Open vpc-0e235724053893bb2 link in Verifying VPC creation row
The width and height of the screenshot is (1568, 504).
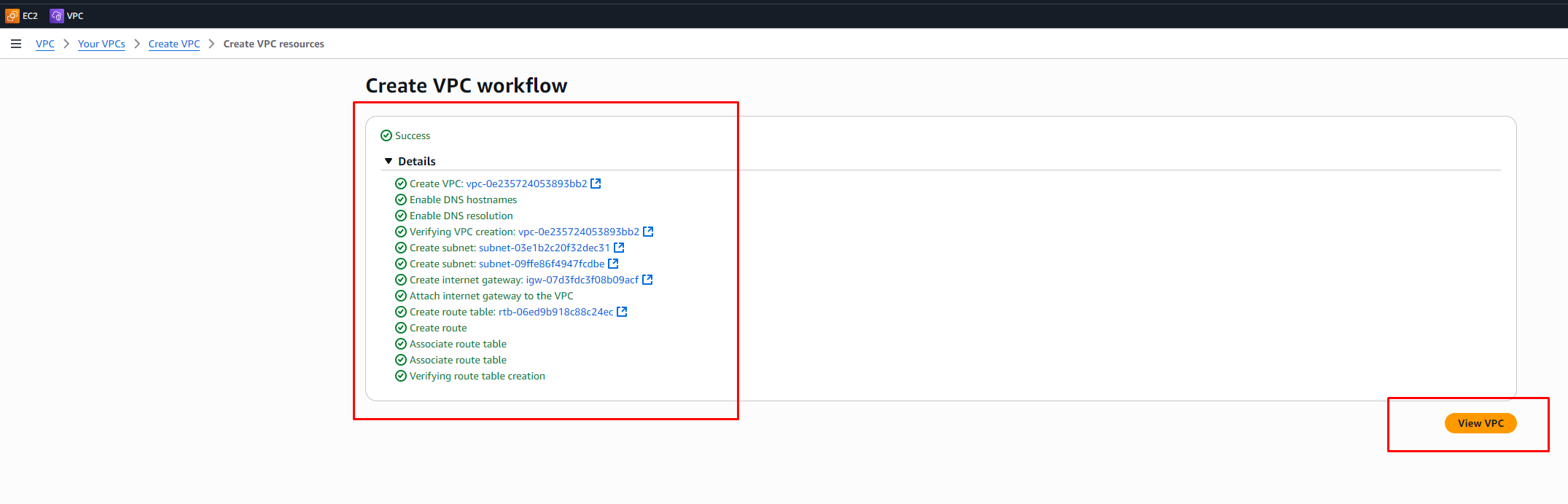click(x=579, y=232)
